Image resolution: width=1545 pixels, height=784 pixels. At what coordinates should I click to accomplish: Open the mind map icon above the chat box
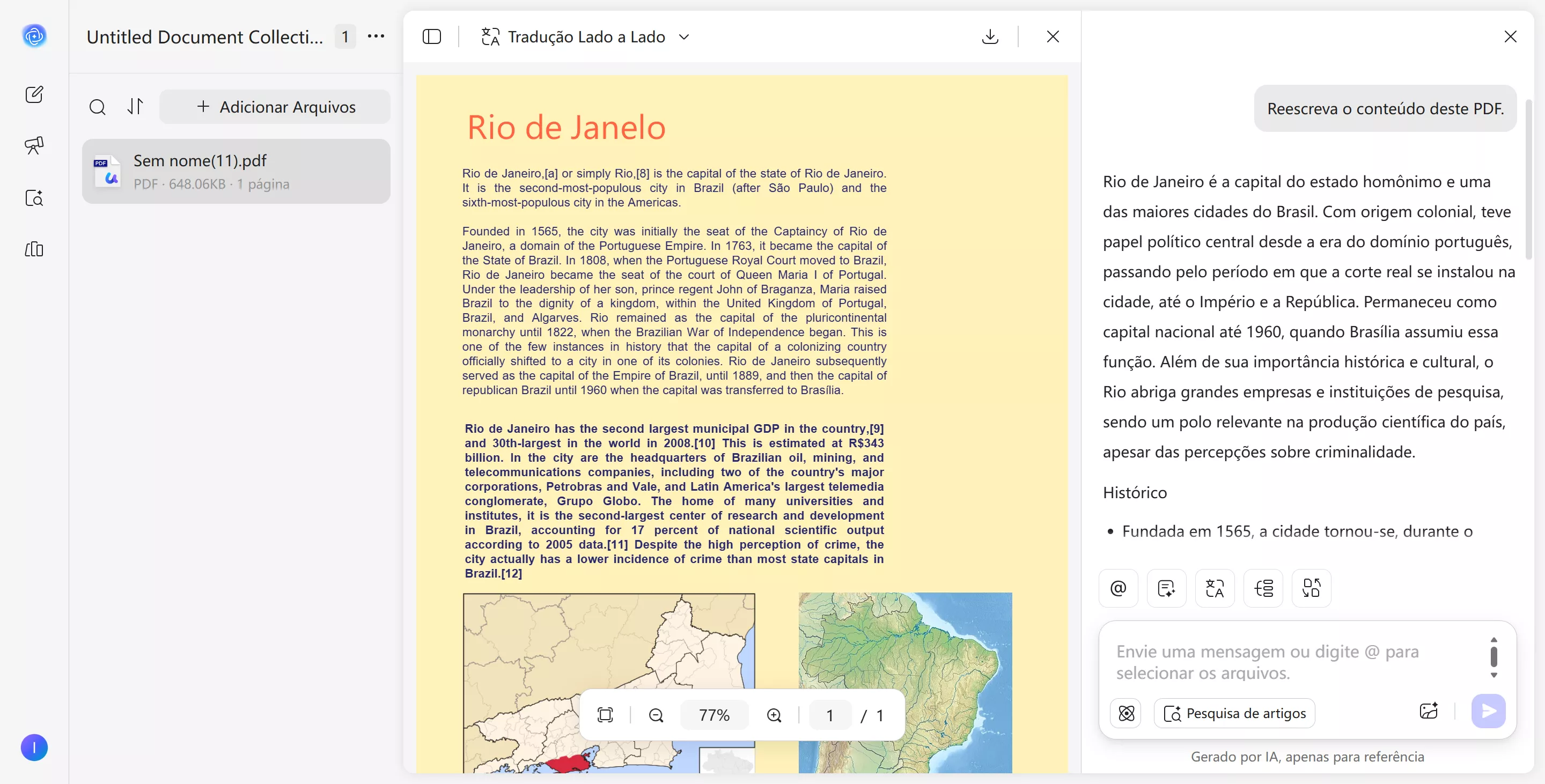point(1263,588)
